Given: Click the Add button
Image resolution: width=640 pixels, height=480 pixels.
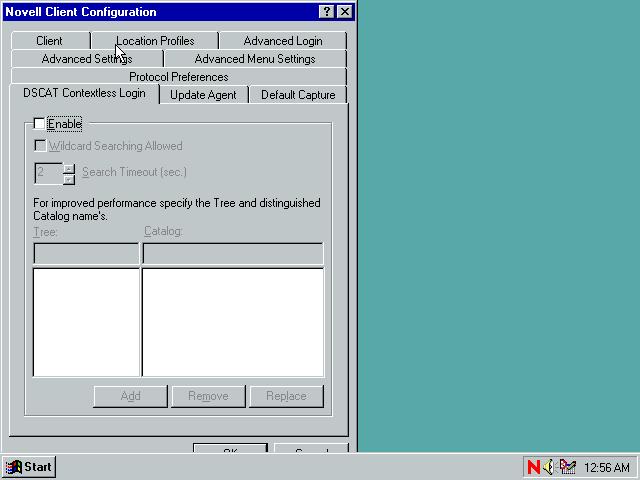Looking at the screenshot, I should pos(131,396).
